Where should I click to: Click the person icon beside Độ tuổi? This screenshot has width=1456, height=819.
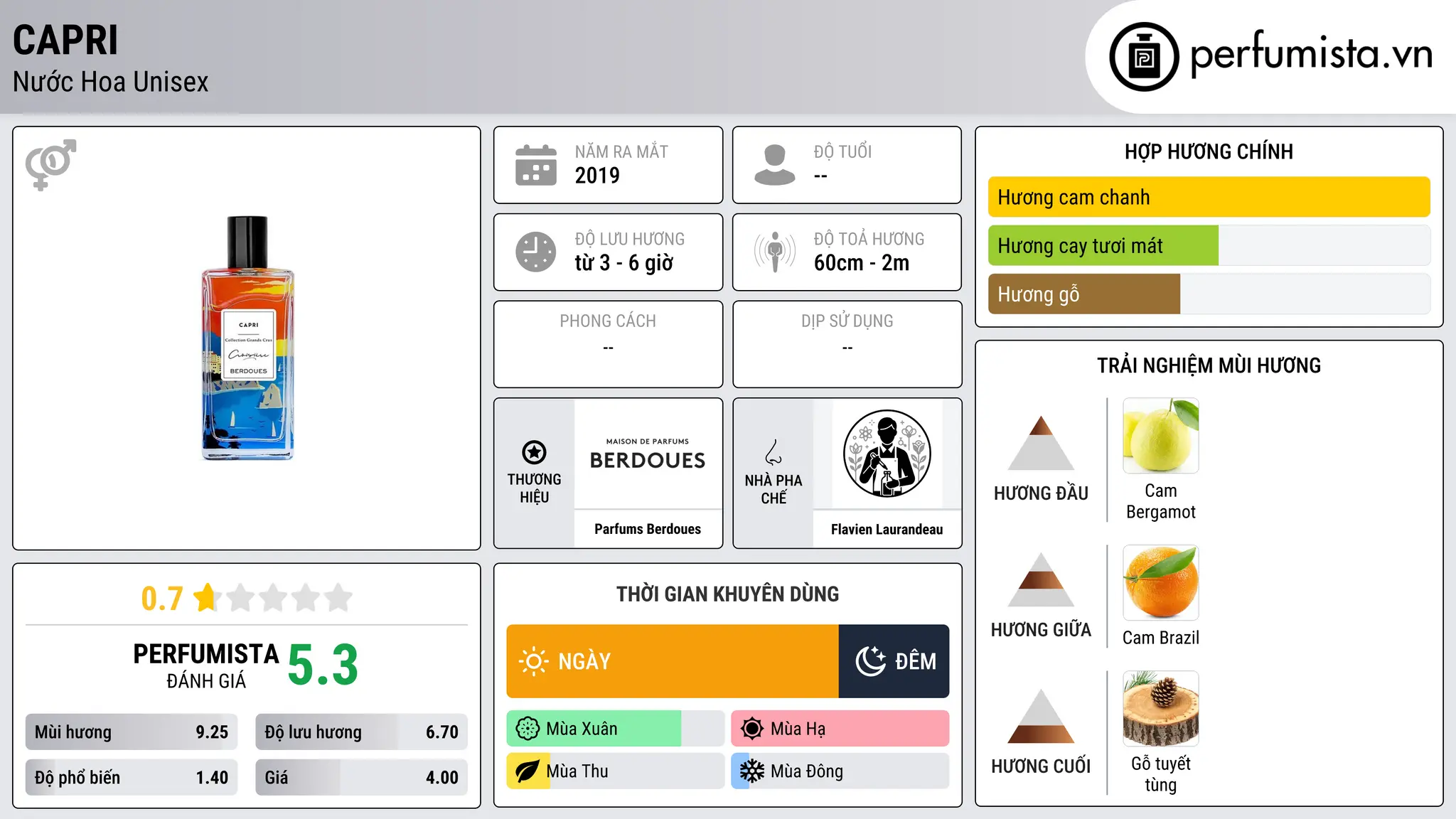point(775,165)
